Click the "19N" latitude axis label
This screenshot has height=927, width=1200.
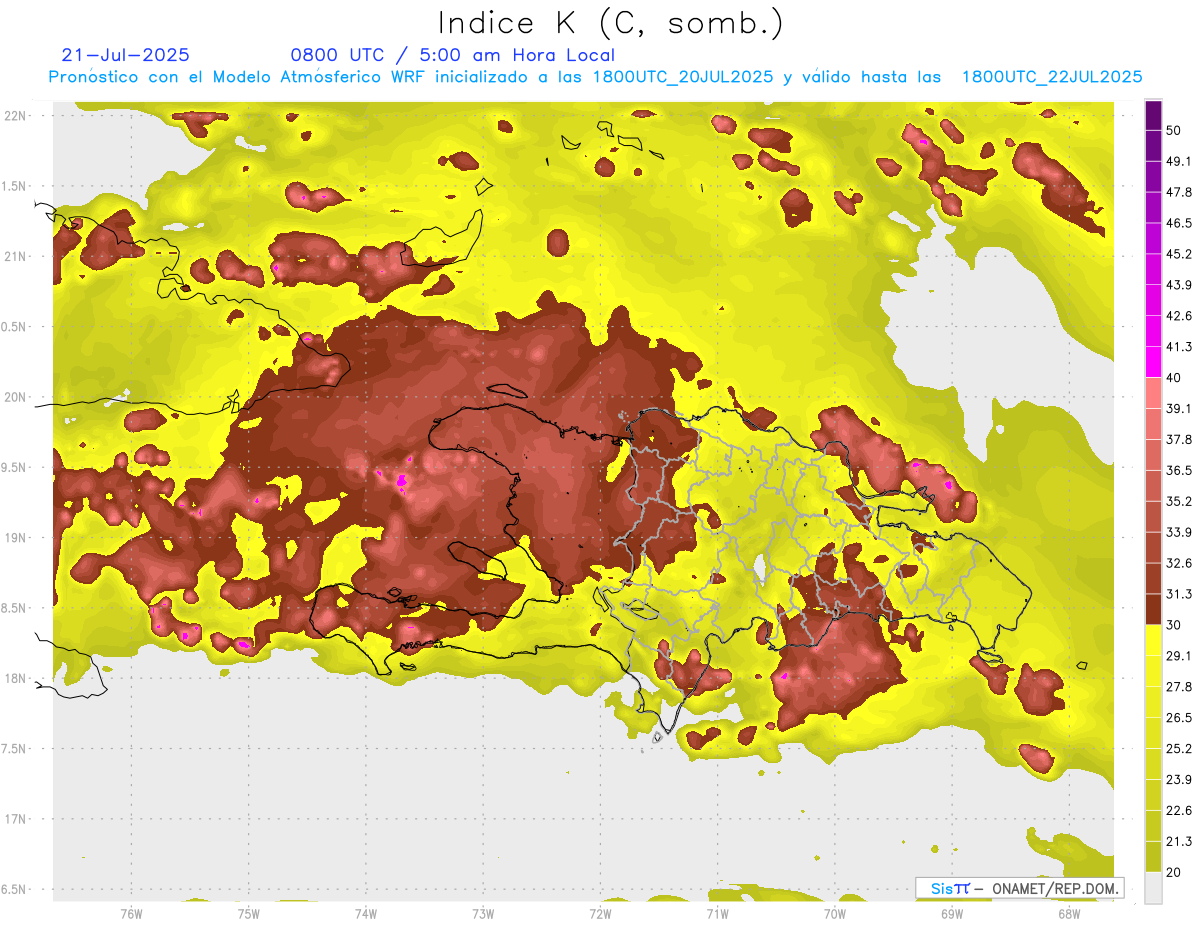coord(14,537)
